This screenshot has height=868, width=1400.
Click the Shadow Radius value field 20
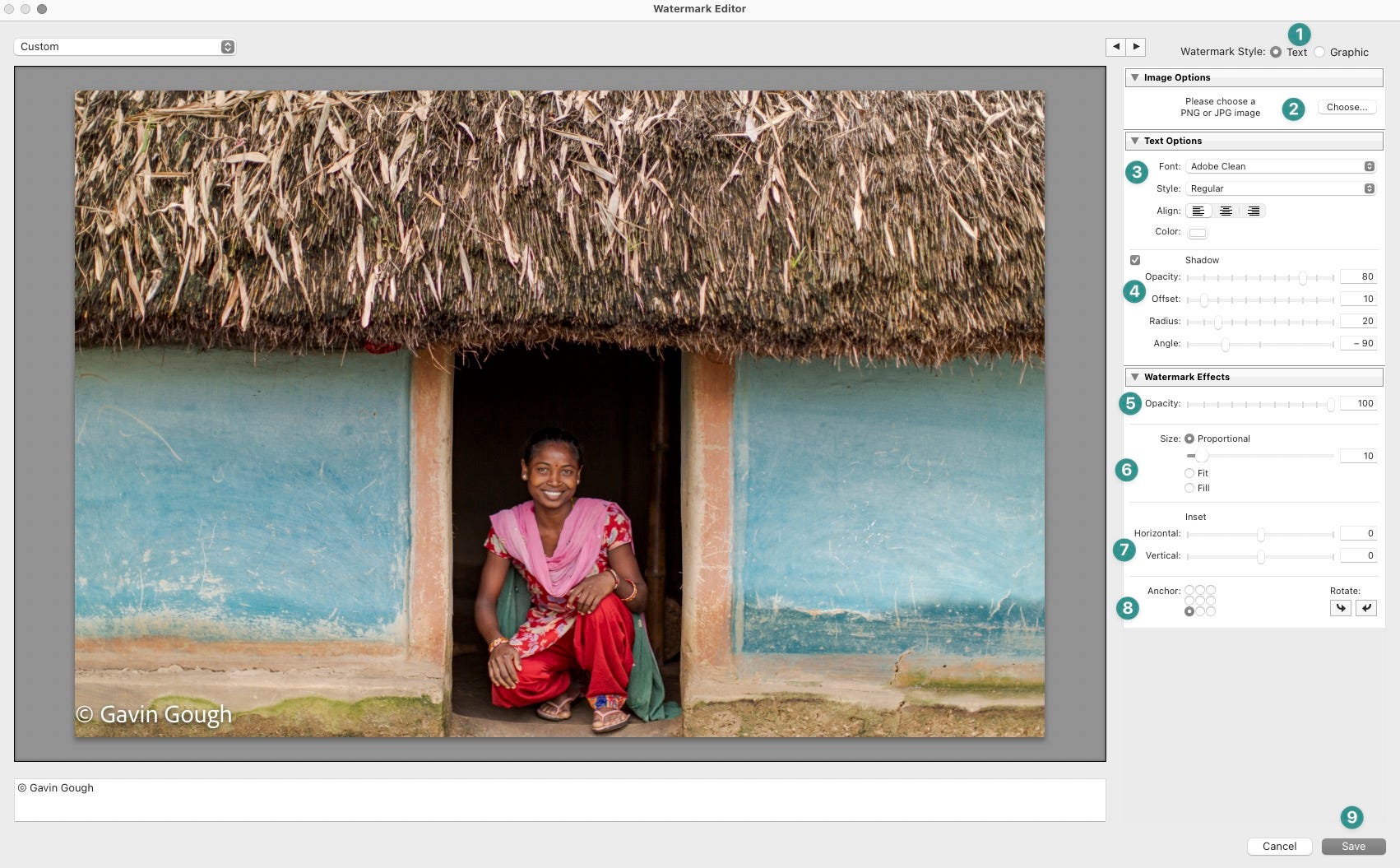click(x=1358, y=321)
